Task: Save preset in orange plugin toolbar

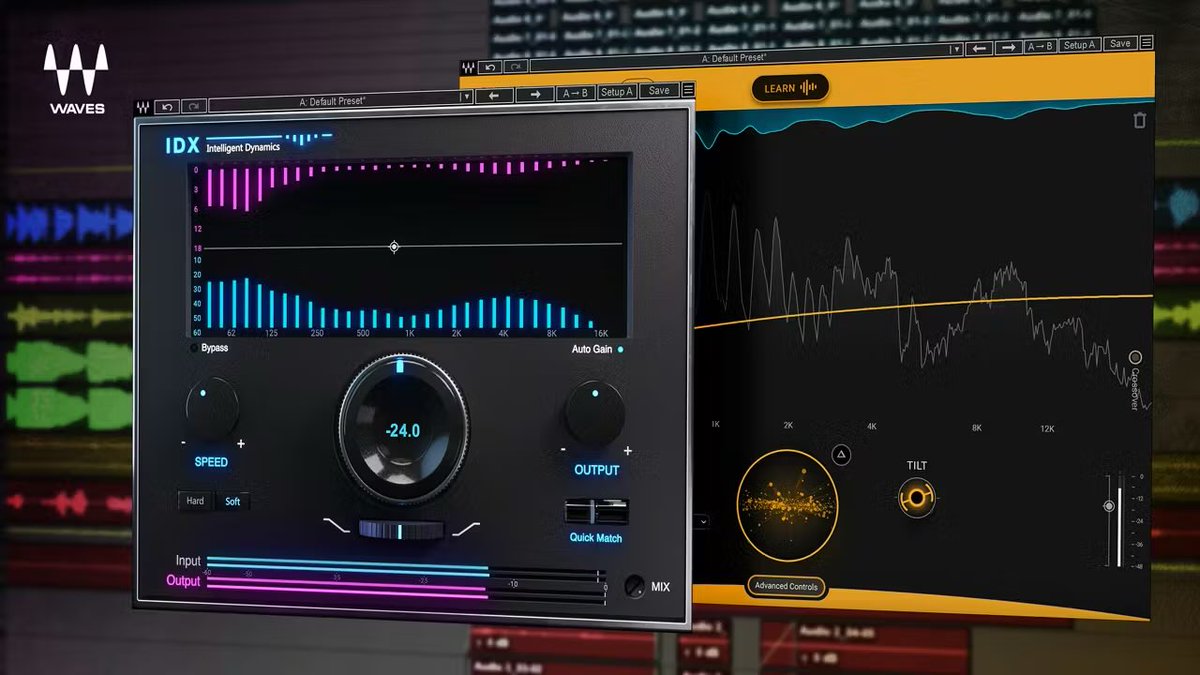Action: tap(1120, 44)
